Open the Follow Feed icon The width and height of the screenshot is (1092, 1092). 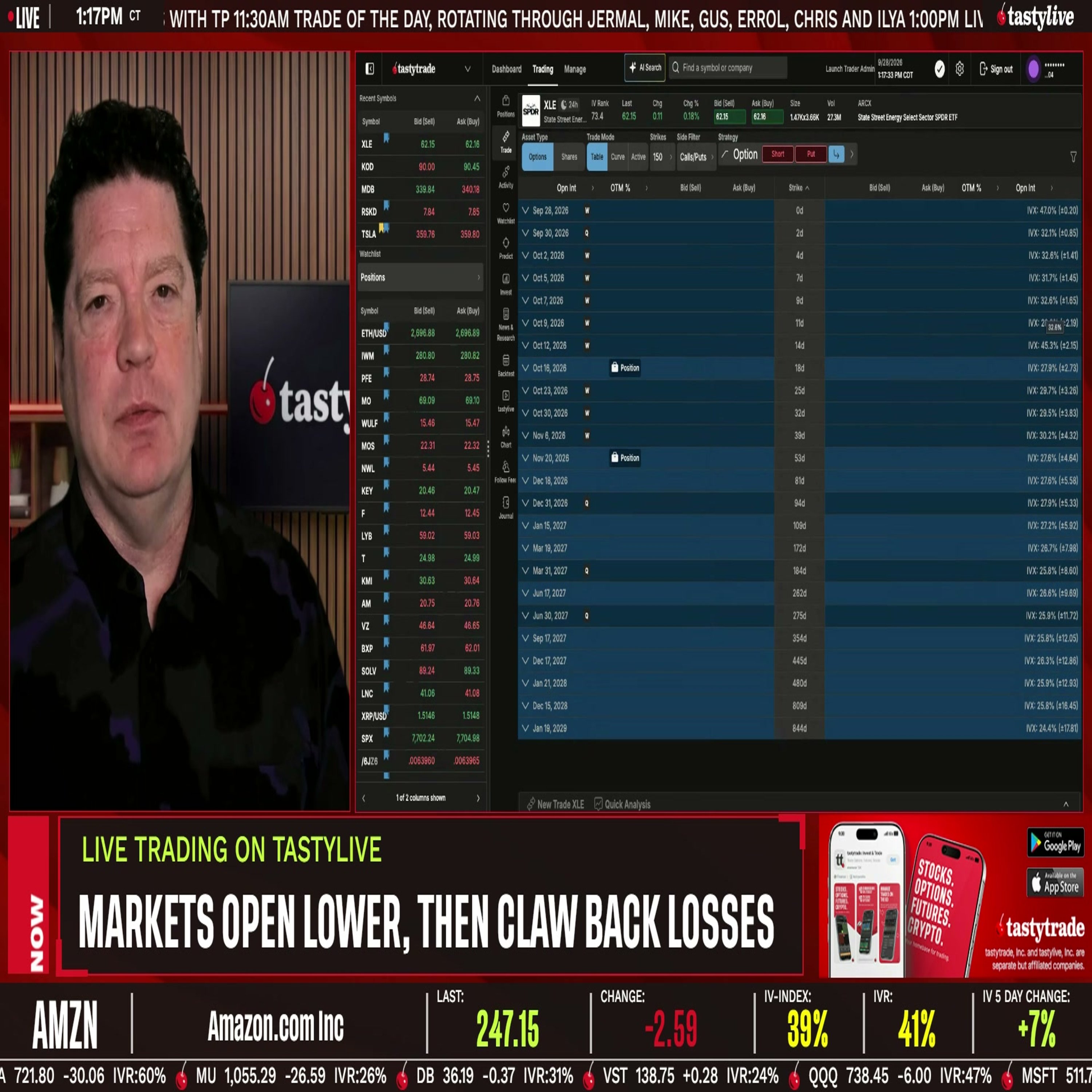pyautogui.click(x=506, y=472)
